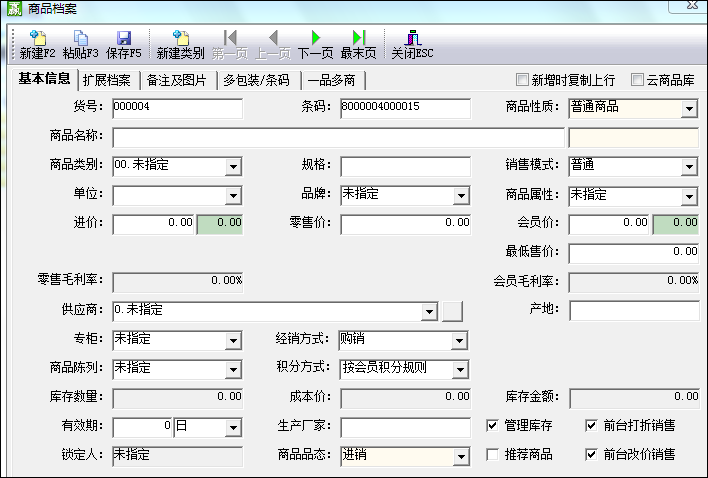This screenshot has height=478, width=708.
Task: Click the 有效期 number field
Action: click(x=142, y=427)
